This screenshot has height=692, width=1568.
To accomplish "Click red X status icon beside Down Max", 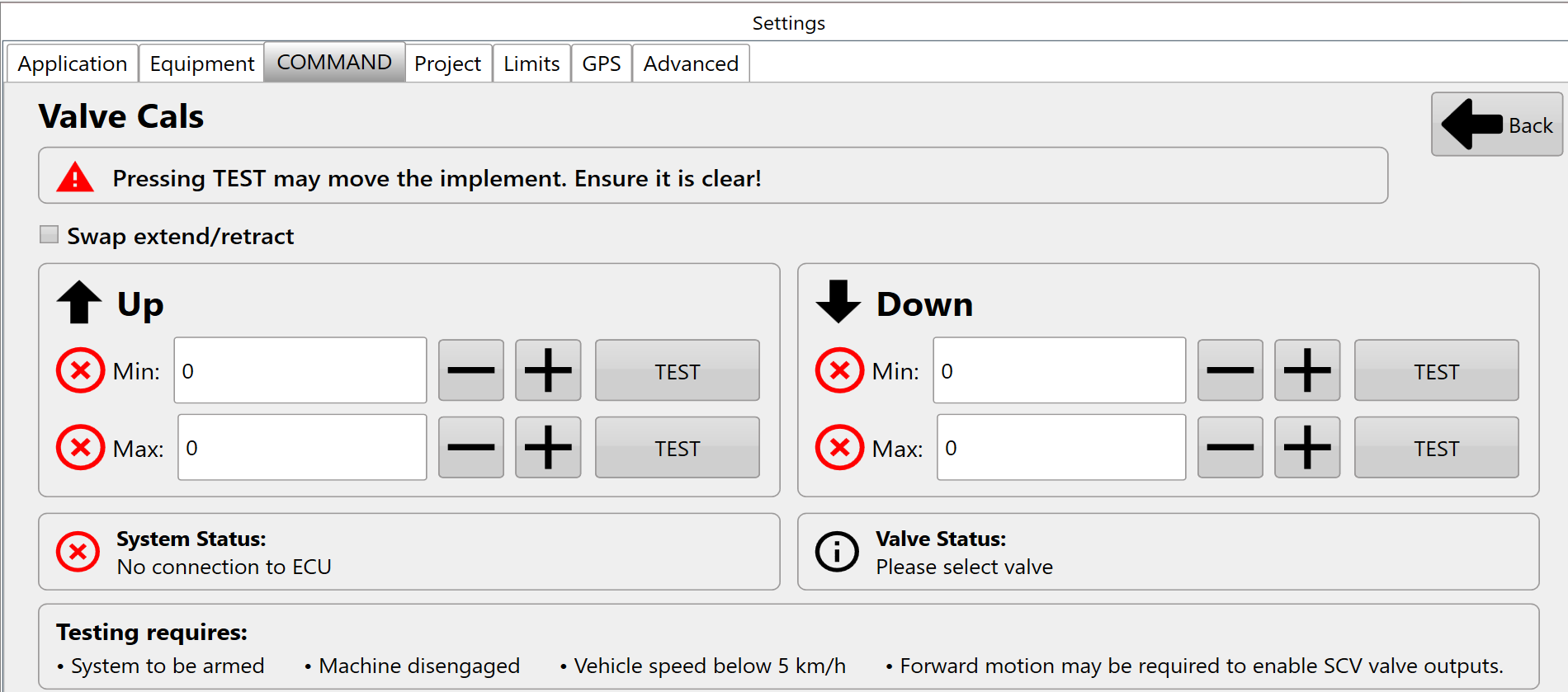I will point(839,447).
